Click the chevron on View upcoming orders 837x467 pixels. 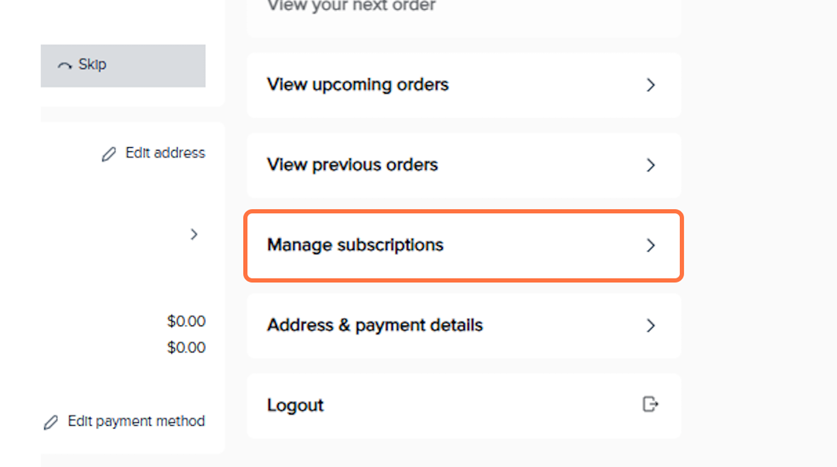(x=650, y=85)
